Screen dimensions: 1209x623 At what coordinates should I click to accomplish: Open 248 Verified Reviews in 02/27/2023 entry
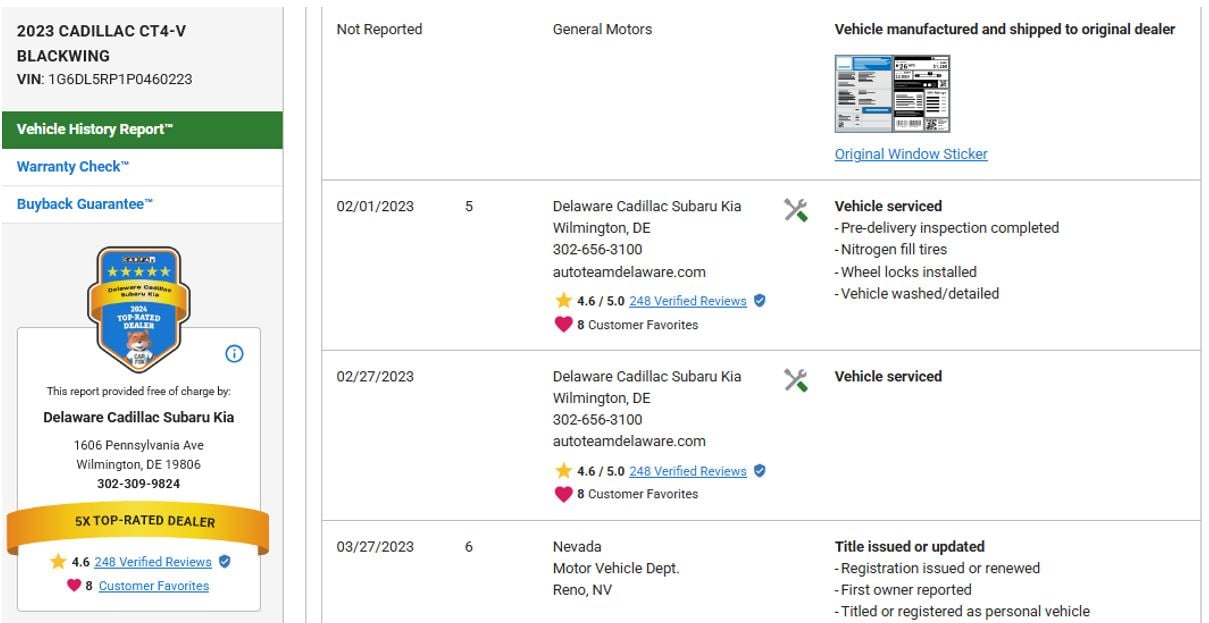688,471
